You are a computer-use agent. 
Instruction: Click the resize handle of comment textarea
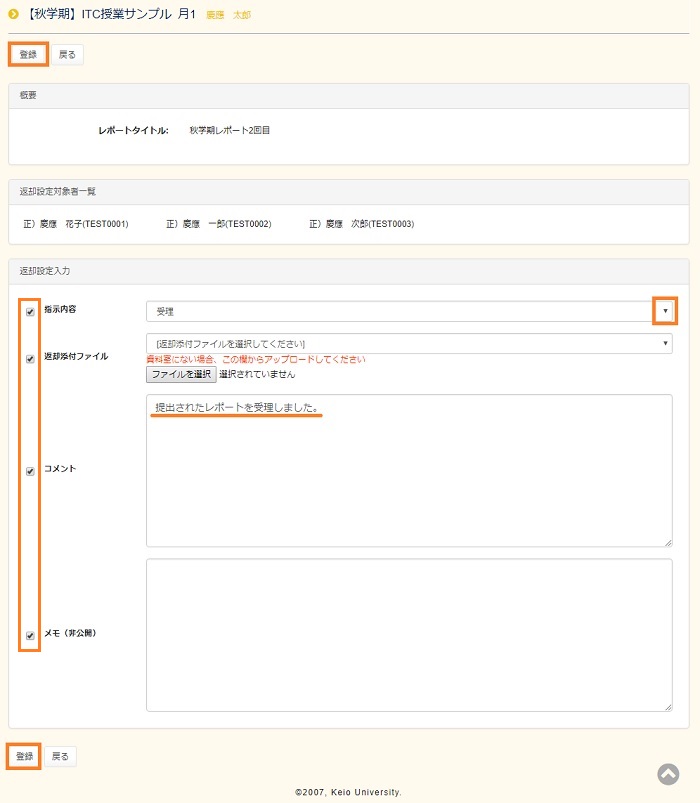tap(667, 542)
